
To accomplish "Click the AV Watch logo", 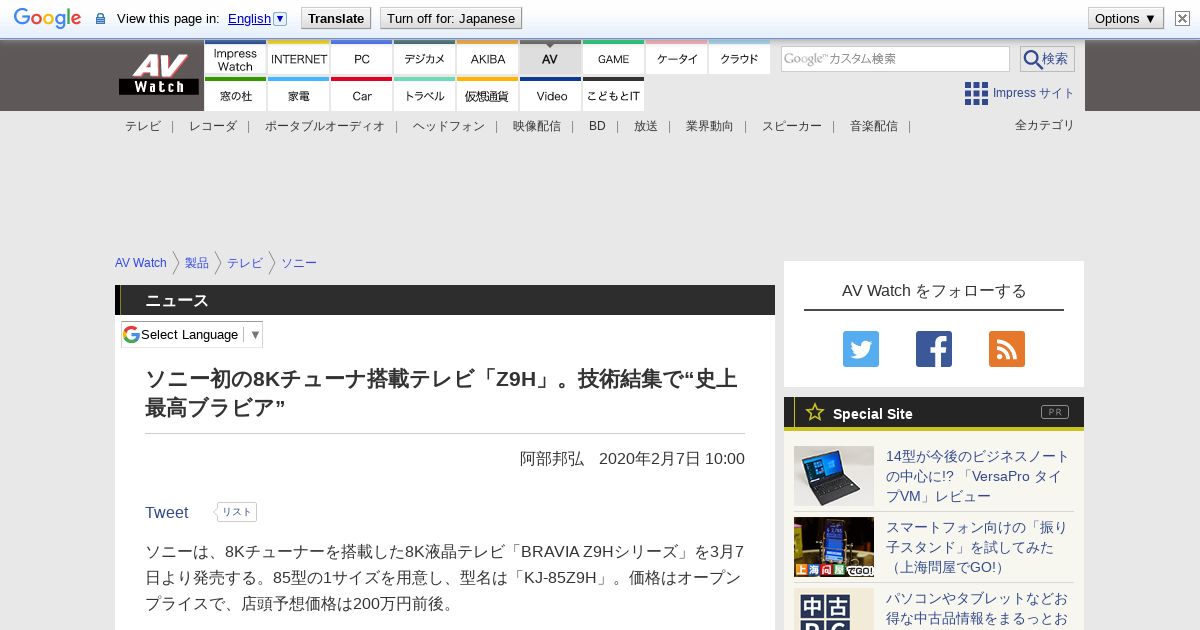I will [159, 74].
